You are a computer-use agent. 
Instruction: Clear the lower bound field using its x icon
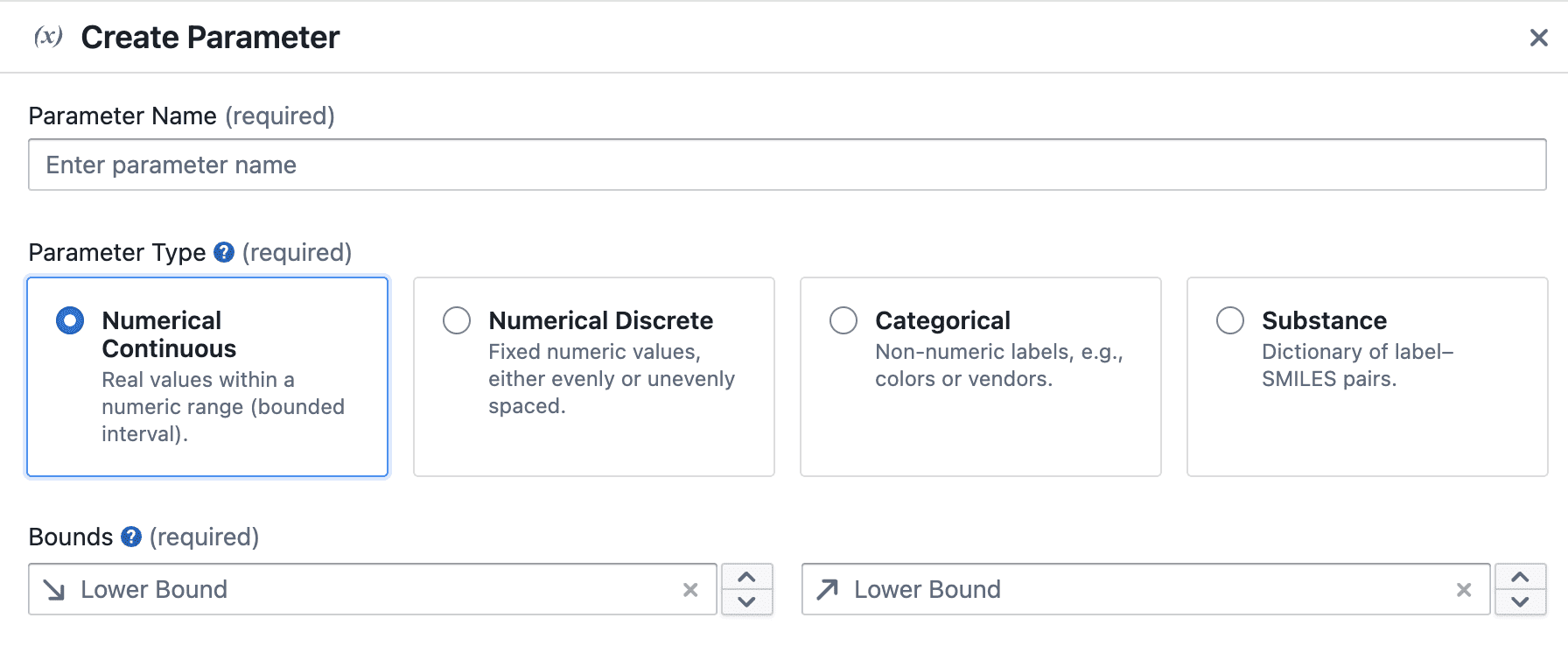[x=691, y=589]
